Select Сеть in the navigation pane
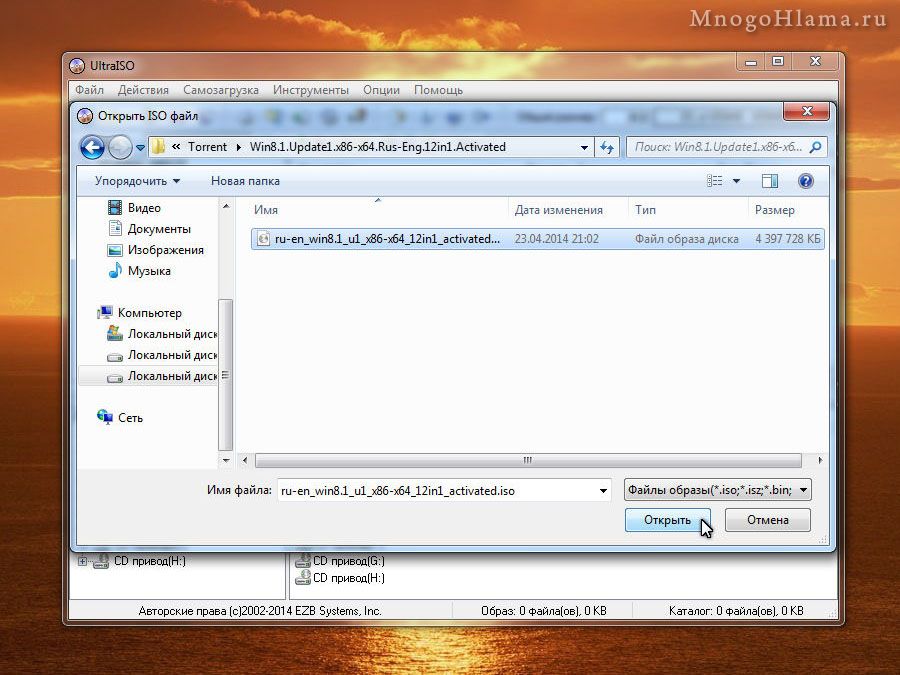The height and width of the screenshot is (675, 900). pyautogui.click(x=130, y=418)
